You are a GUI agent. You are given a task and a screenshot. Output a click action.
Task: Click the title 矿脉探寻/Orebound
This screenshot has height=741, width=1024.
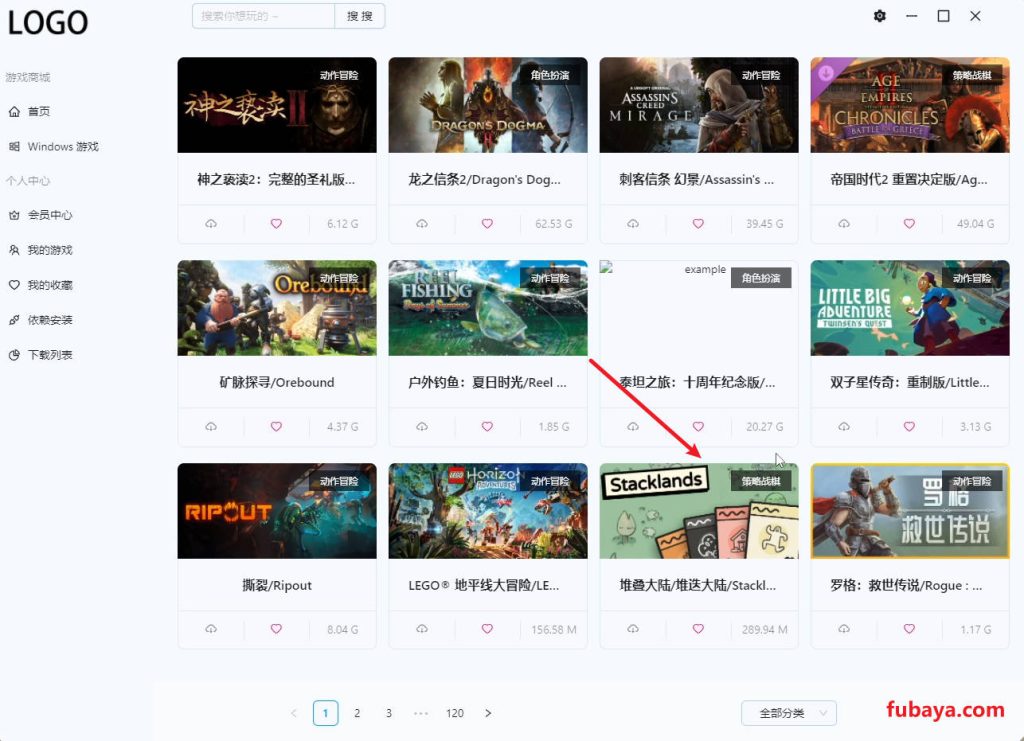click(277, 383)
